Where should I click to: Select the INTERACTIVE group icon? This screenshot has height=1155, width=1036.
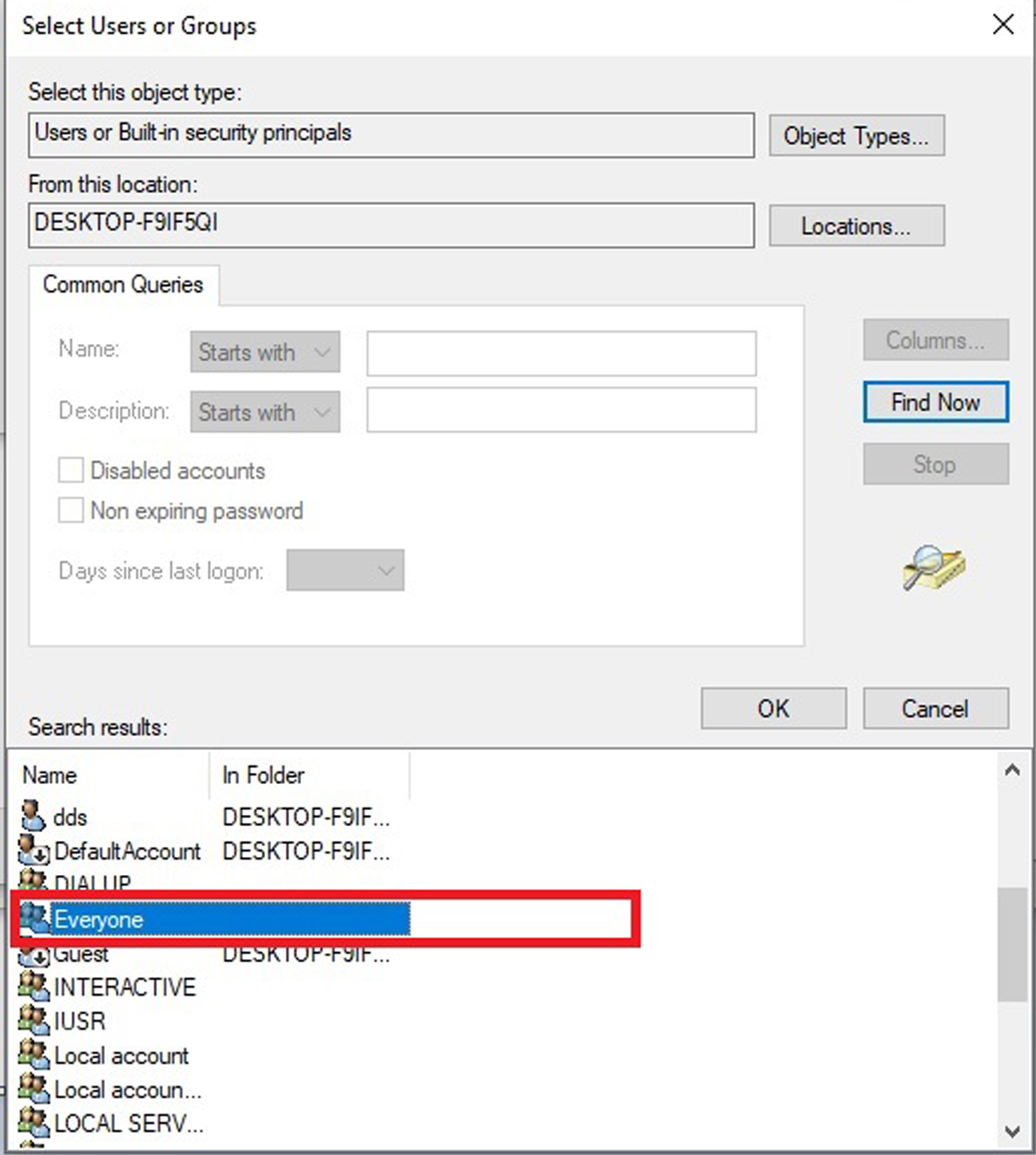coord(34,986)
